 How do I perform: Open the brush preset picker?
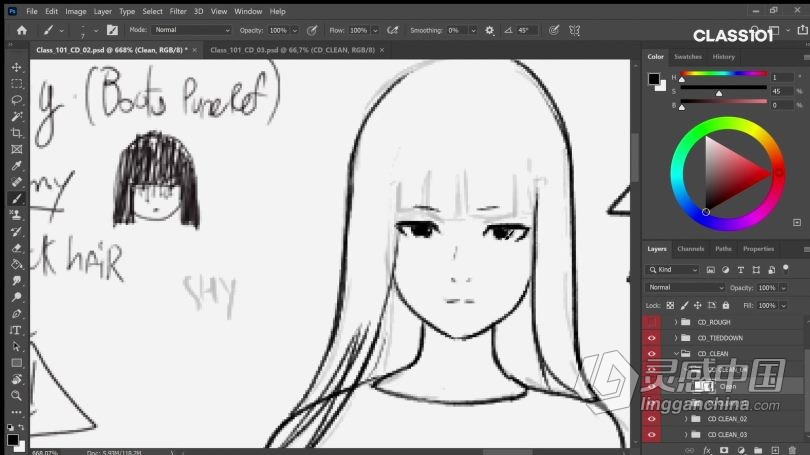click(96, 30)
